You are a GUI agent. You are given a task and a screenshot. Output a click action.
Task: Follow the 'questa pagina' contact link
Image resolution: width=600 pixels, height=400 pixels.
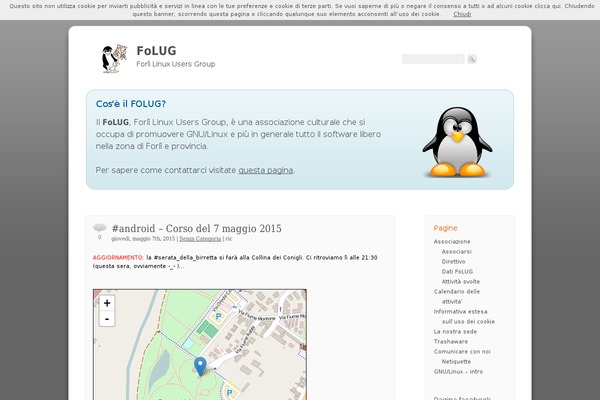pos(266,170)
